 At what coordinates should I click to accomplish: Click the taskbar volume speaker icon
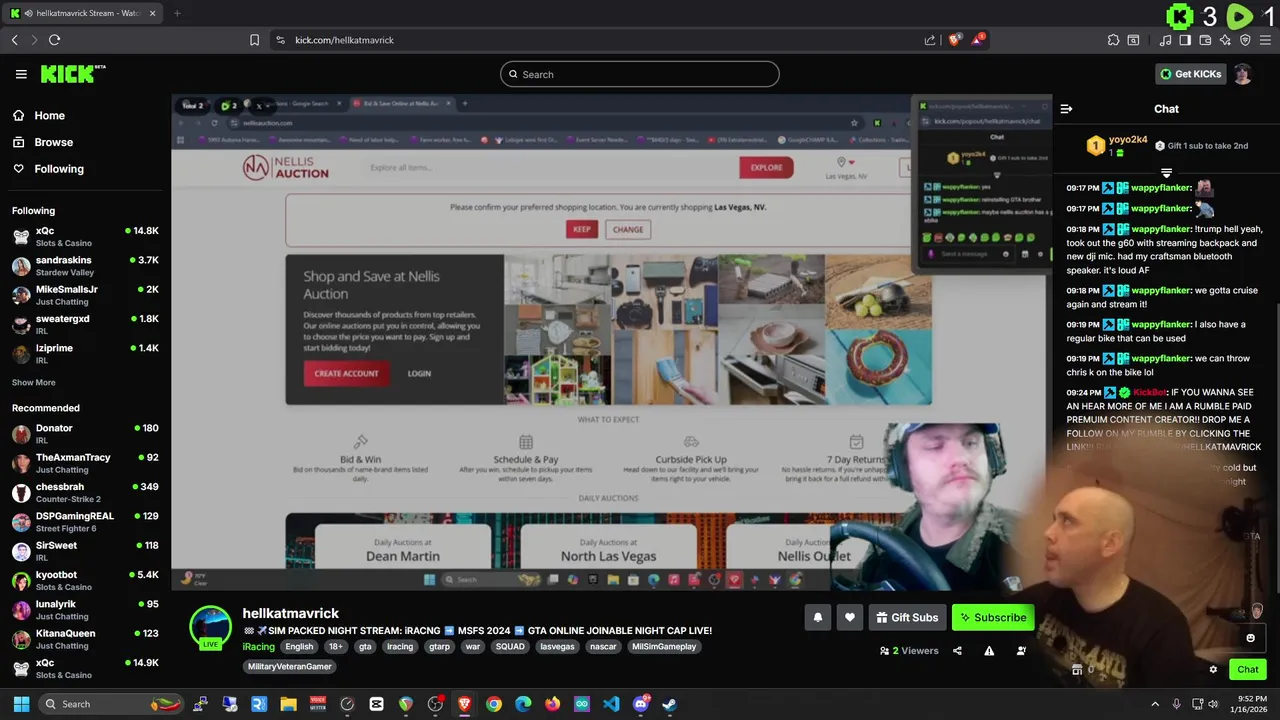[1213, 704]
